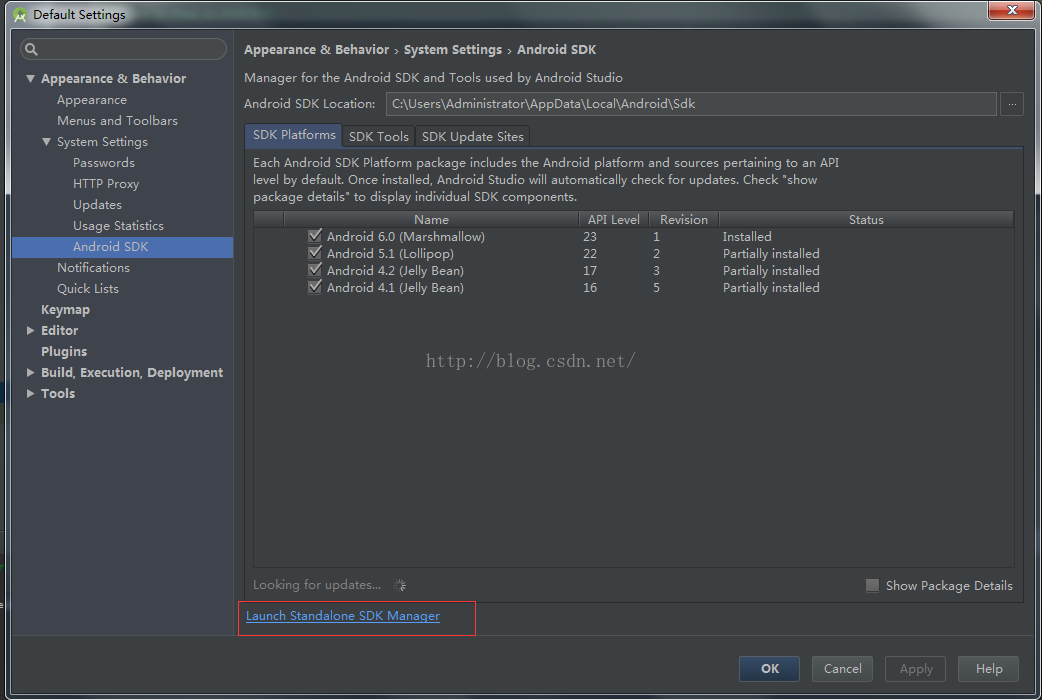Expand the Editor tree node
This screenshot has width=1042, height=700.
(x=31, y=330)
